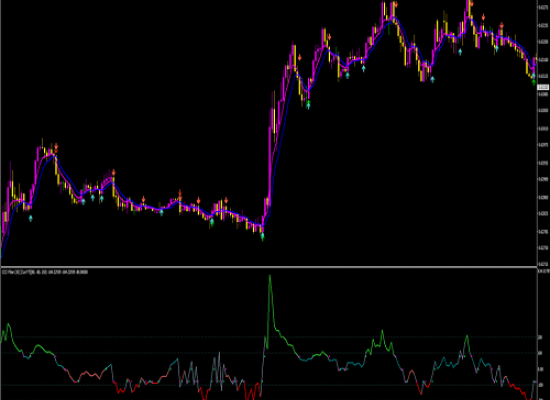550x400 pixels.
Task: Click the buy arrow under the post-rally pullback low
Action: tap(308, 105)
